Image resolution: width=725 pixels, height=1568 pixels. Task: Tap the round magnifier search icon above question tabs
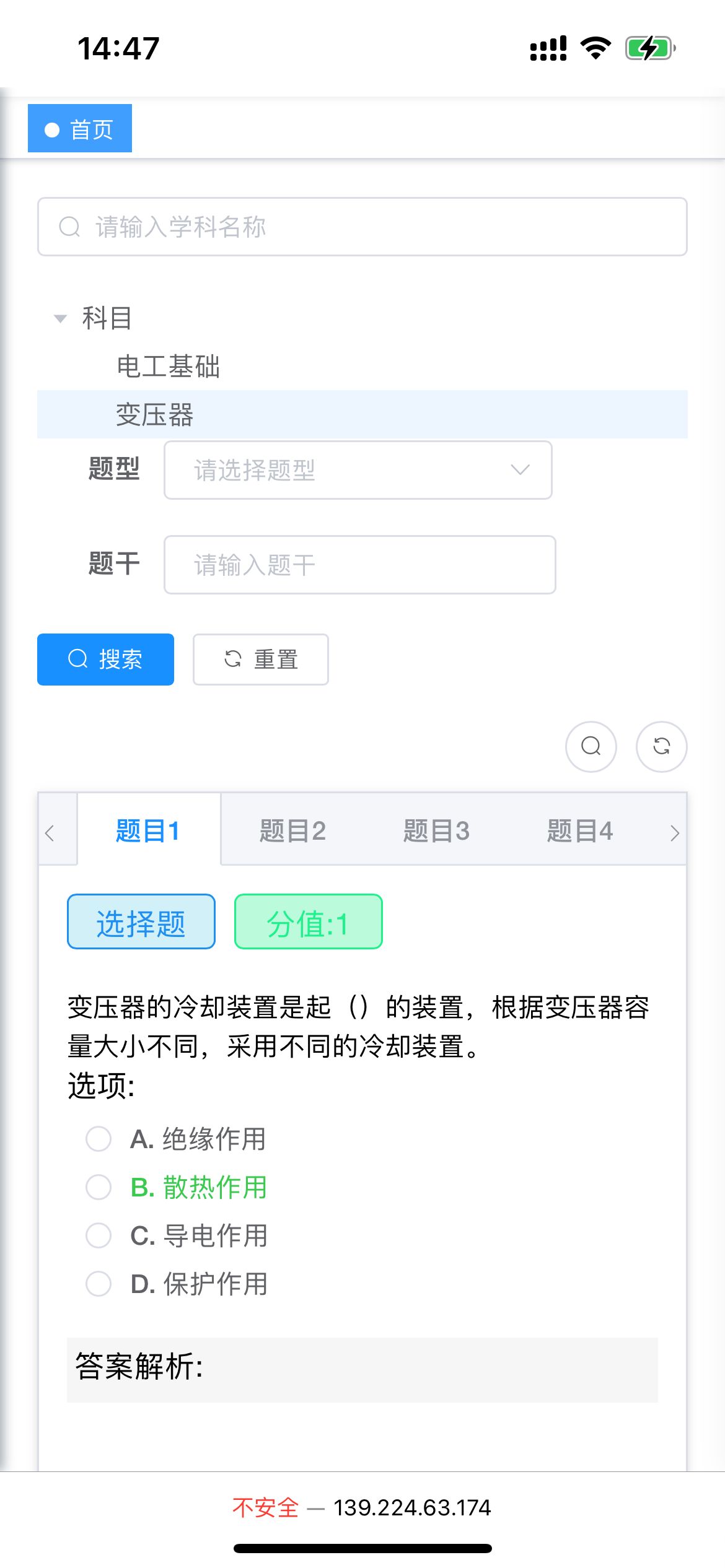[591, 747]
